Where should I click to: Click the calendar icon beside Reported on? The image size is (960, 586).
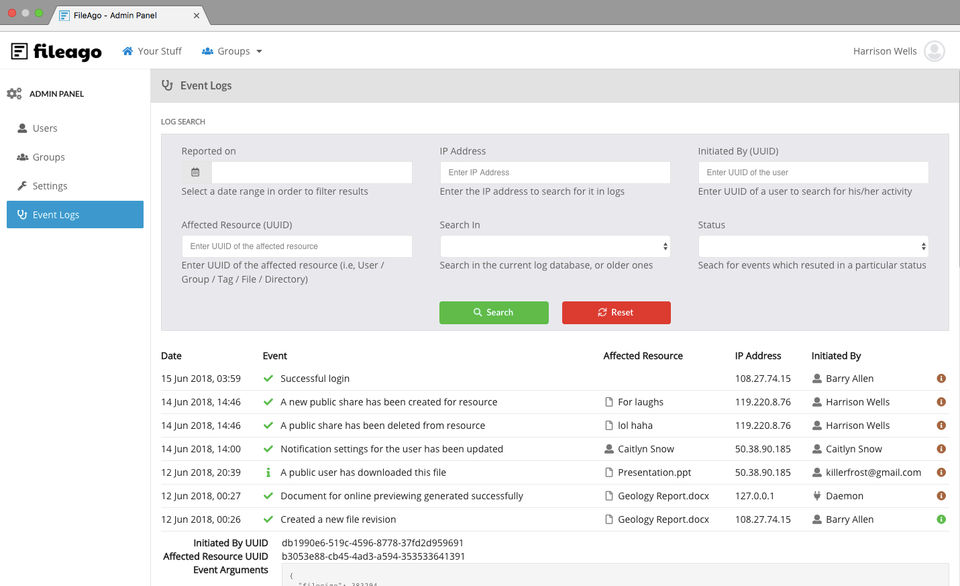click(x=195, y=173)
